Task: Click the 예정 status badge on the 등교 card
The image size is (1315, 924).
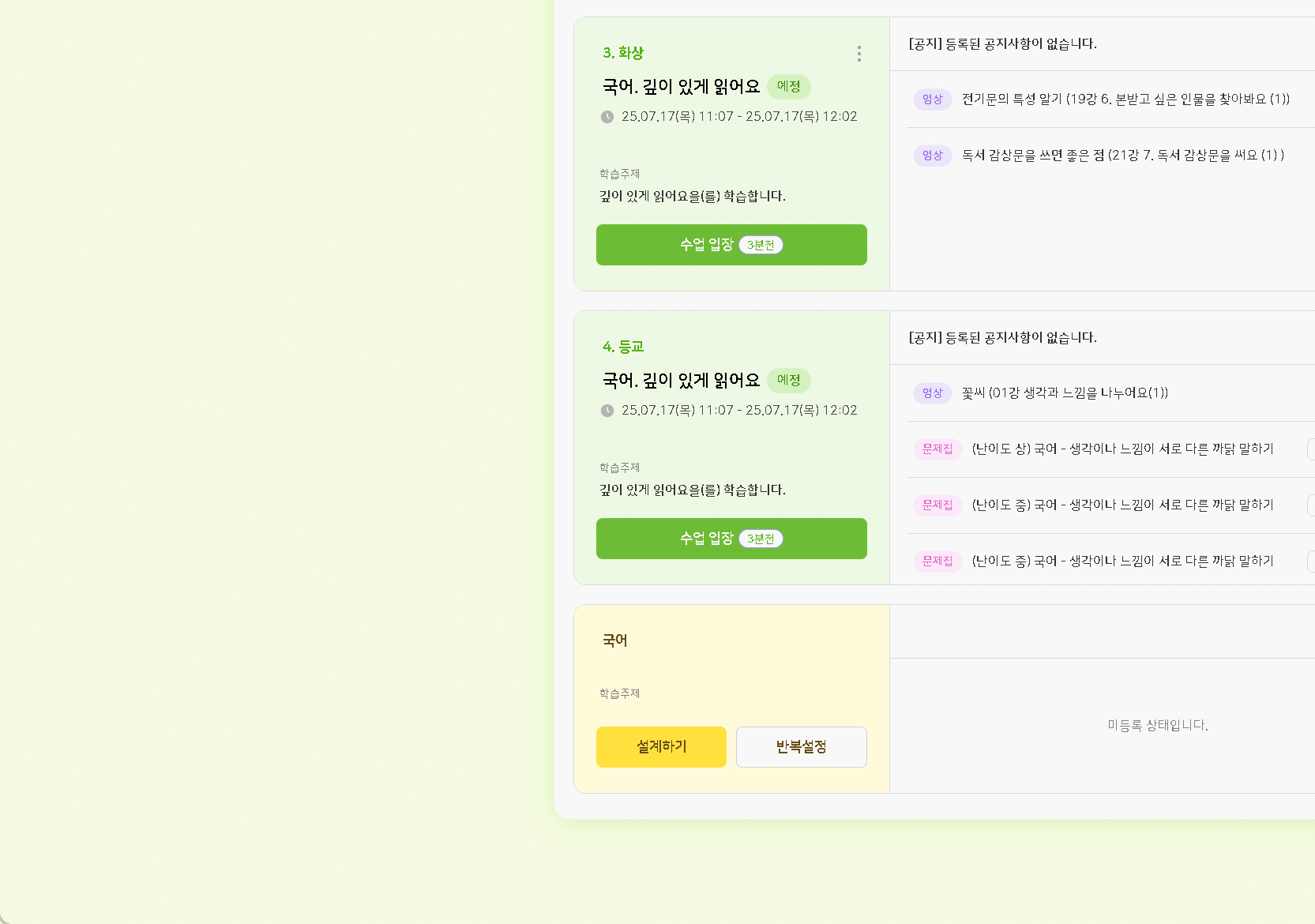Action: (788, 380)
